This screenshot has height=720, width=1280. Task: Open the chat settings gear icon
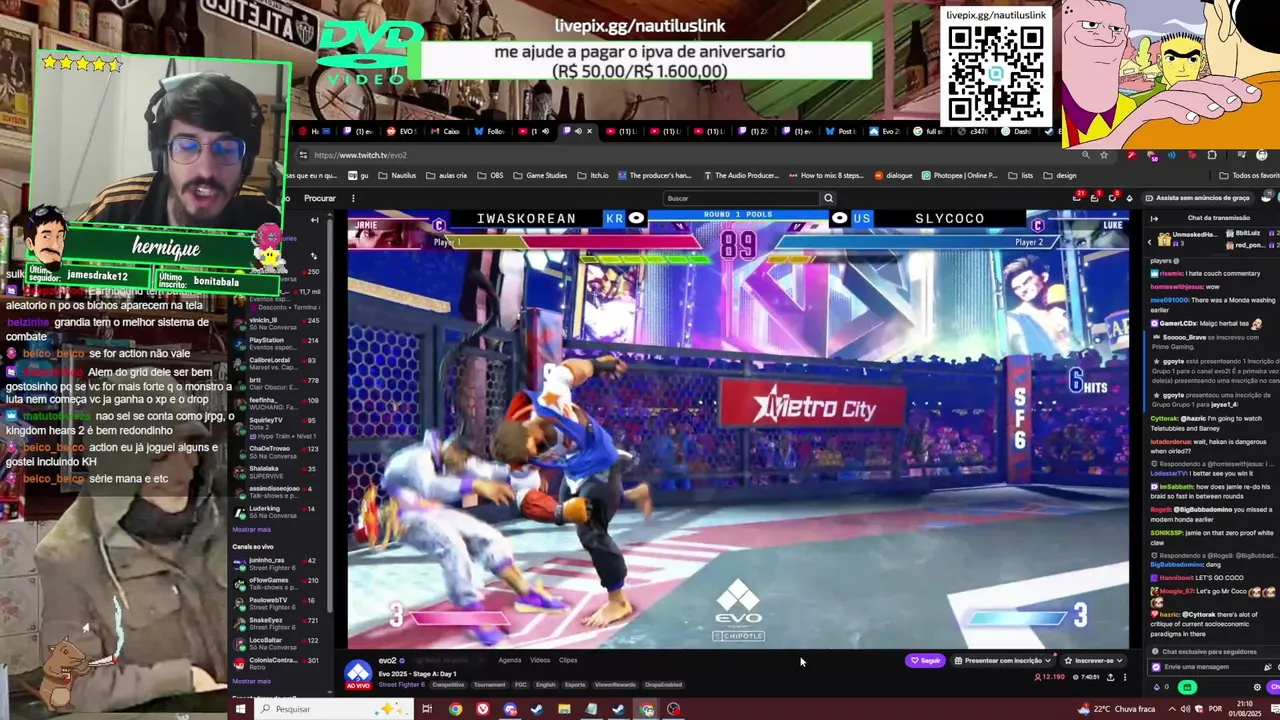(1257, 687)
